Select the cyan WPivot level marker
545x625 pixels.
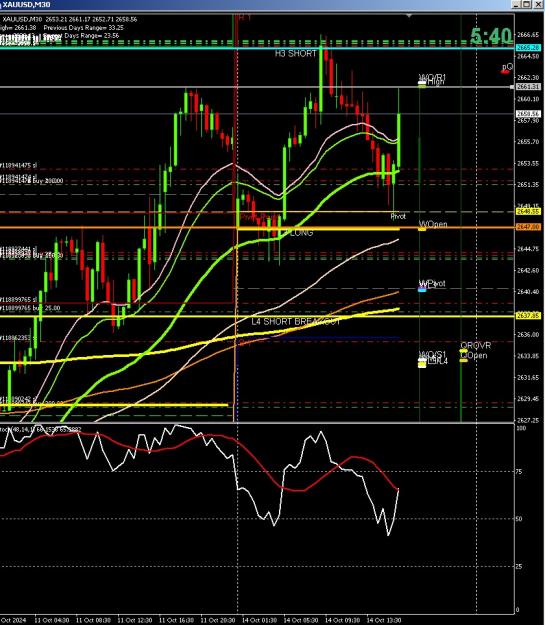click(x=422, y=289)
